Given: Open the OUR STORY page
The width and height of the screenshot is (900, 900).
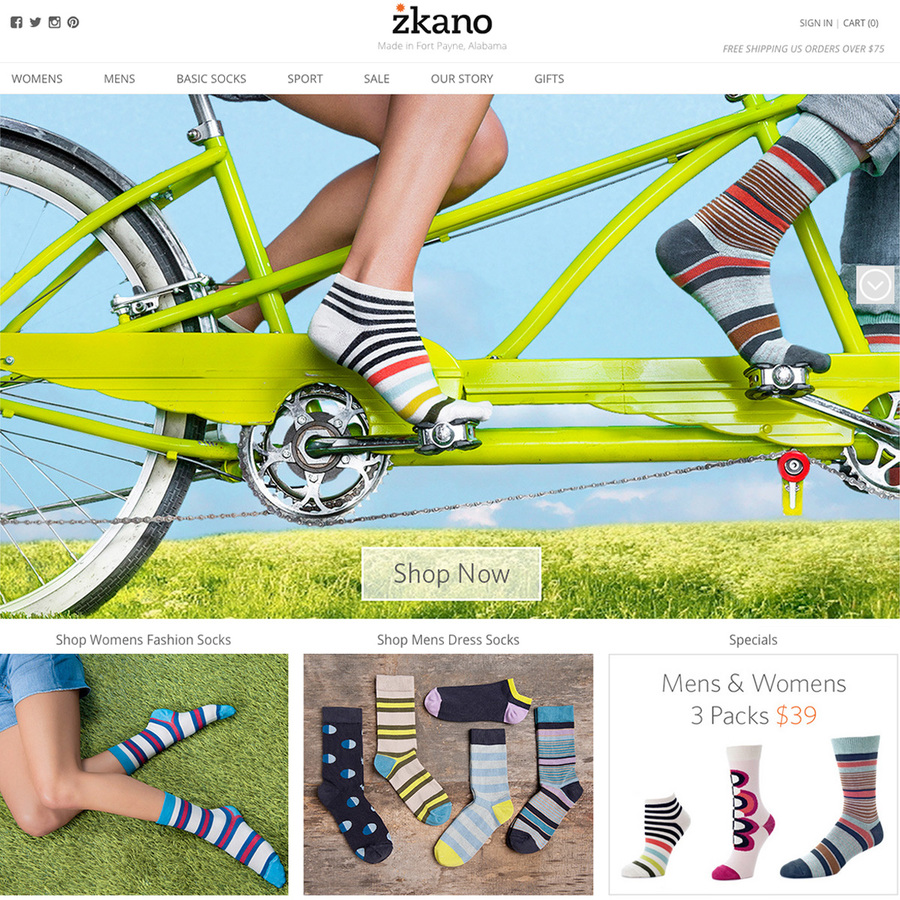Looking at the screenshot, I should [x=462, y=79].
